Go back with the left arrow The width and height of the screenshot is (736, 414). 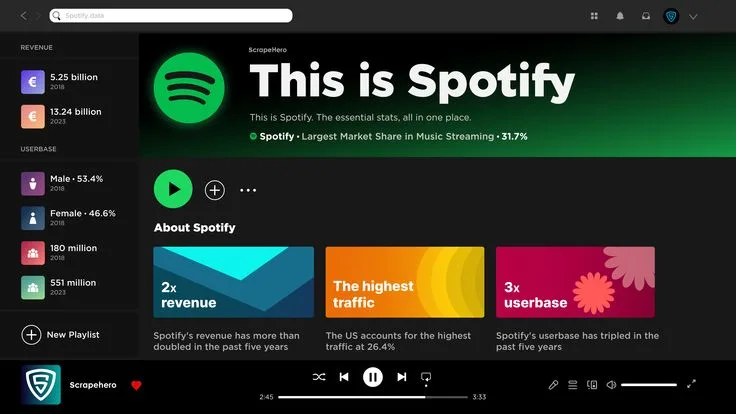click(x=23, y=16)
